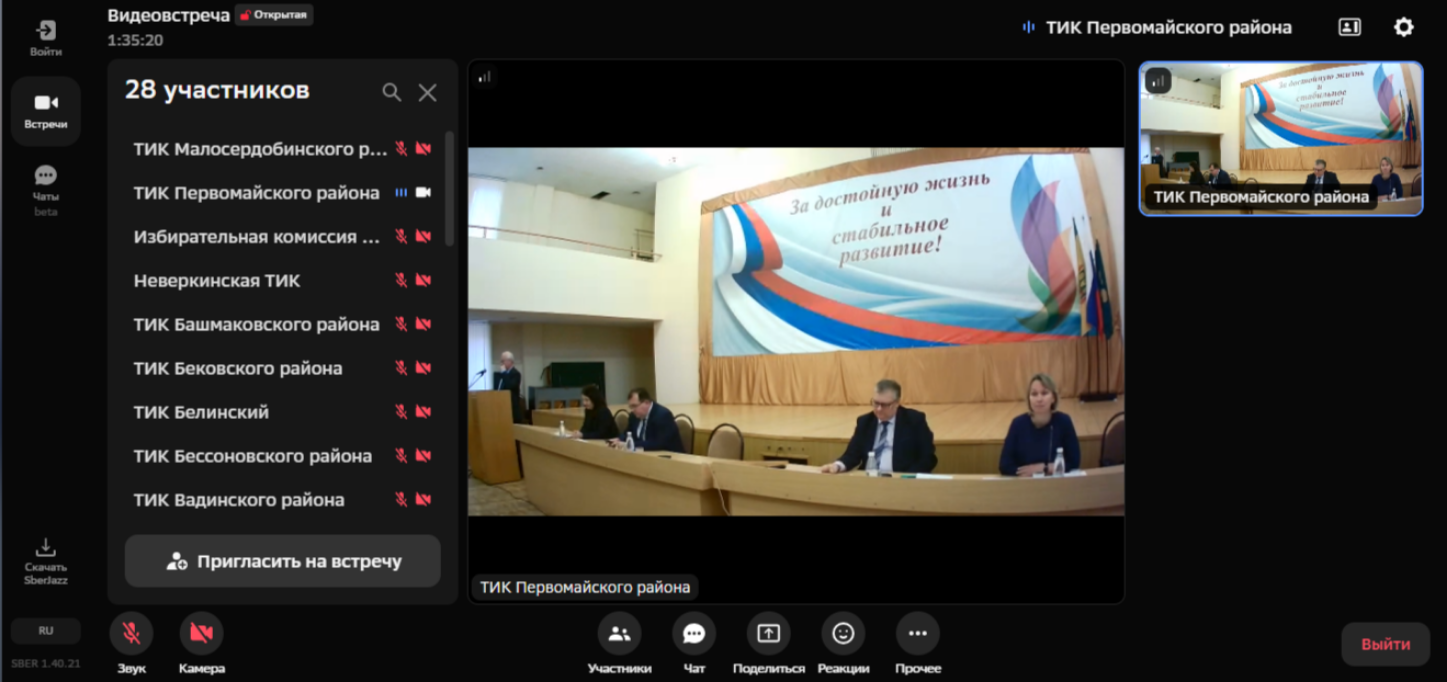
Task: Toggle Участники list button
Action: click(619, 633)
